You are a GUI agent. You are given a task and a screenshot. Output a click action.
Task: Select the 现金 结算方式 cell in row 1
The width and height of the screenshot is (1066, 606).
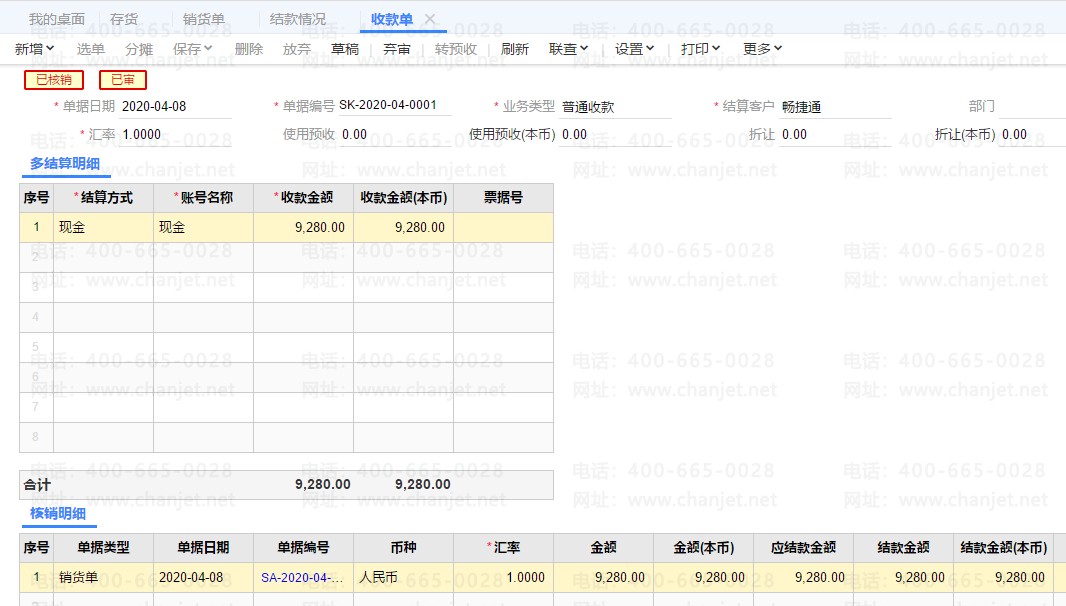pos(103,227)
